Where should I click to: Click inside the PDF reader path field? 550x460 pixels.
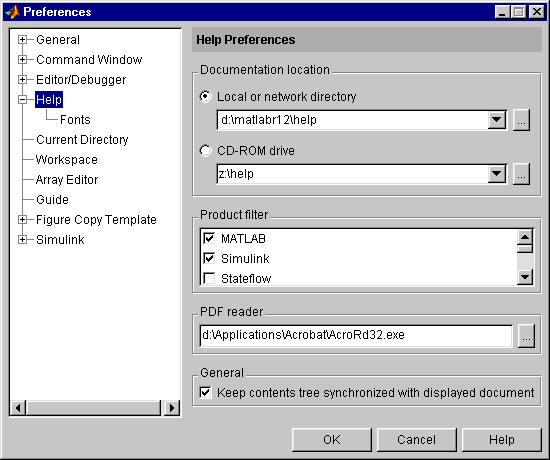click(x=356, y=335)
